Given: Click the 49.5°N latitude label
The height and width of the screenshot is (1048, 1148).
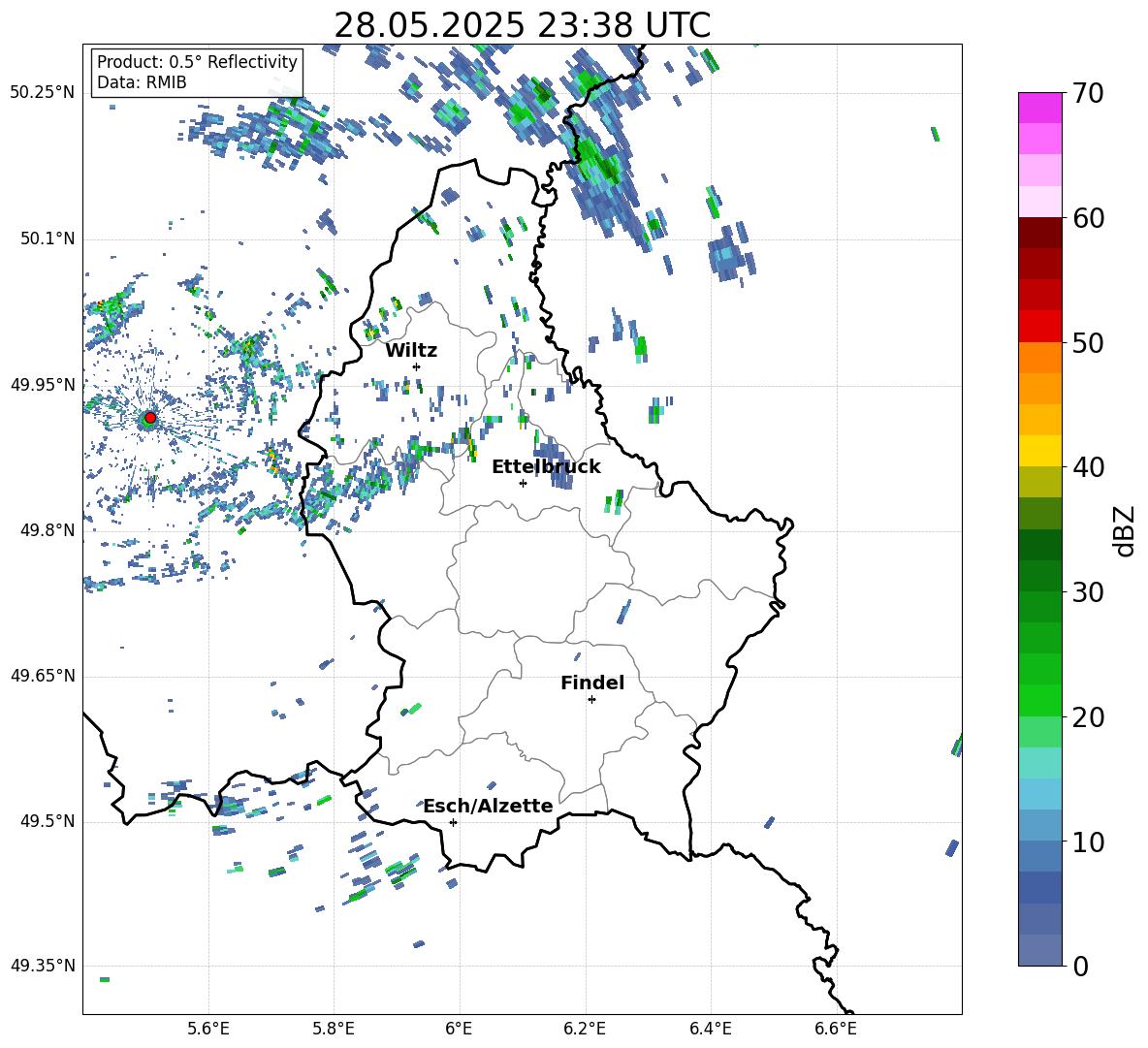Looking at the screenshot, I should click(x=48, y=821).
